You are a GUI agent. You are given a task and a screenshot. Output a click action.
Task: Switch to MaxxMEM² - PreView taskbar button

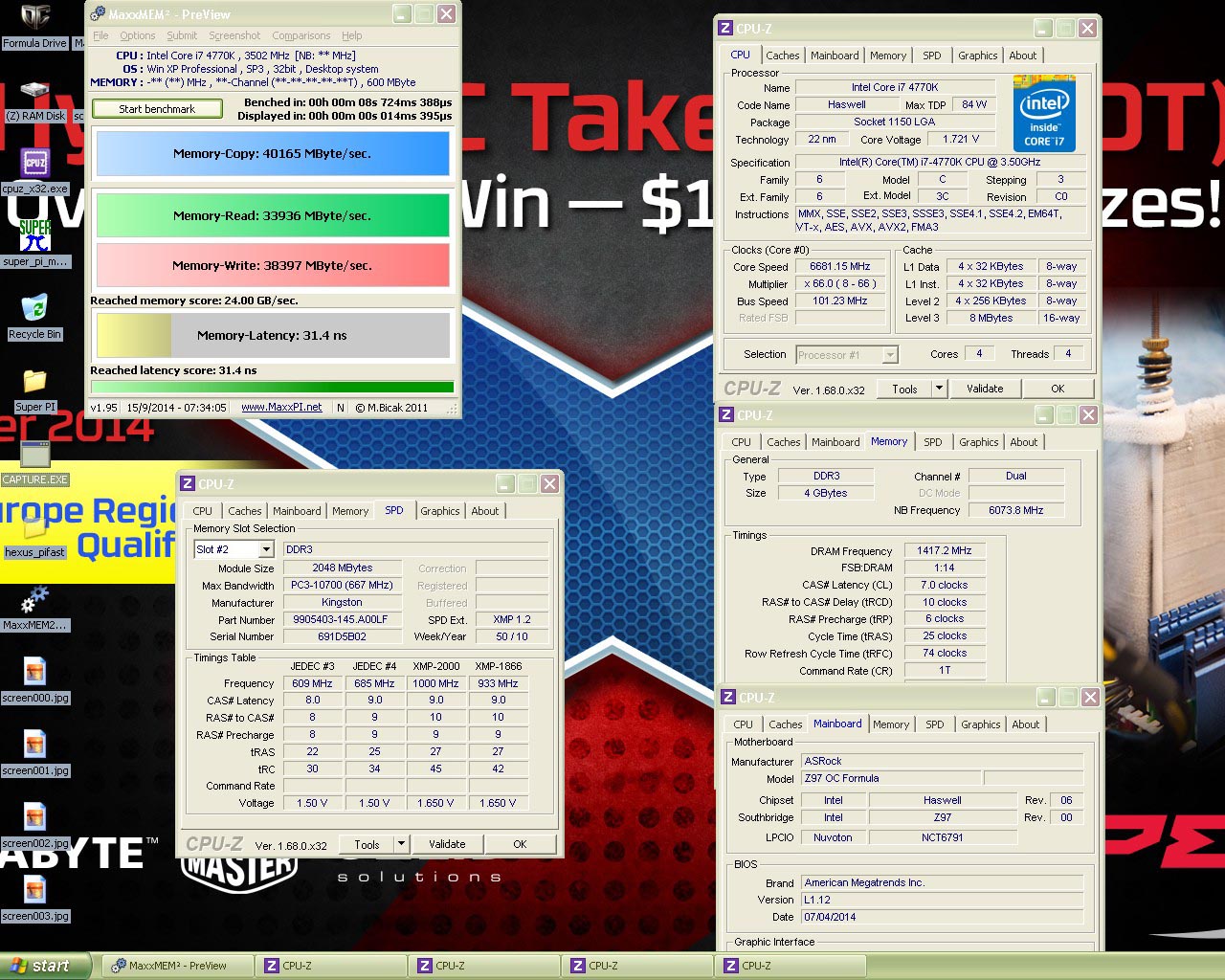178,966
